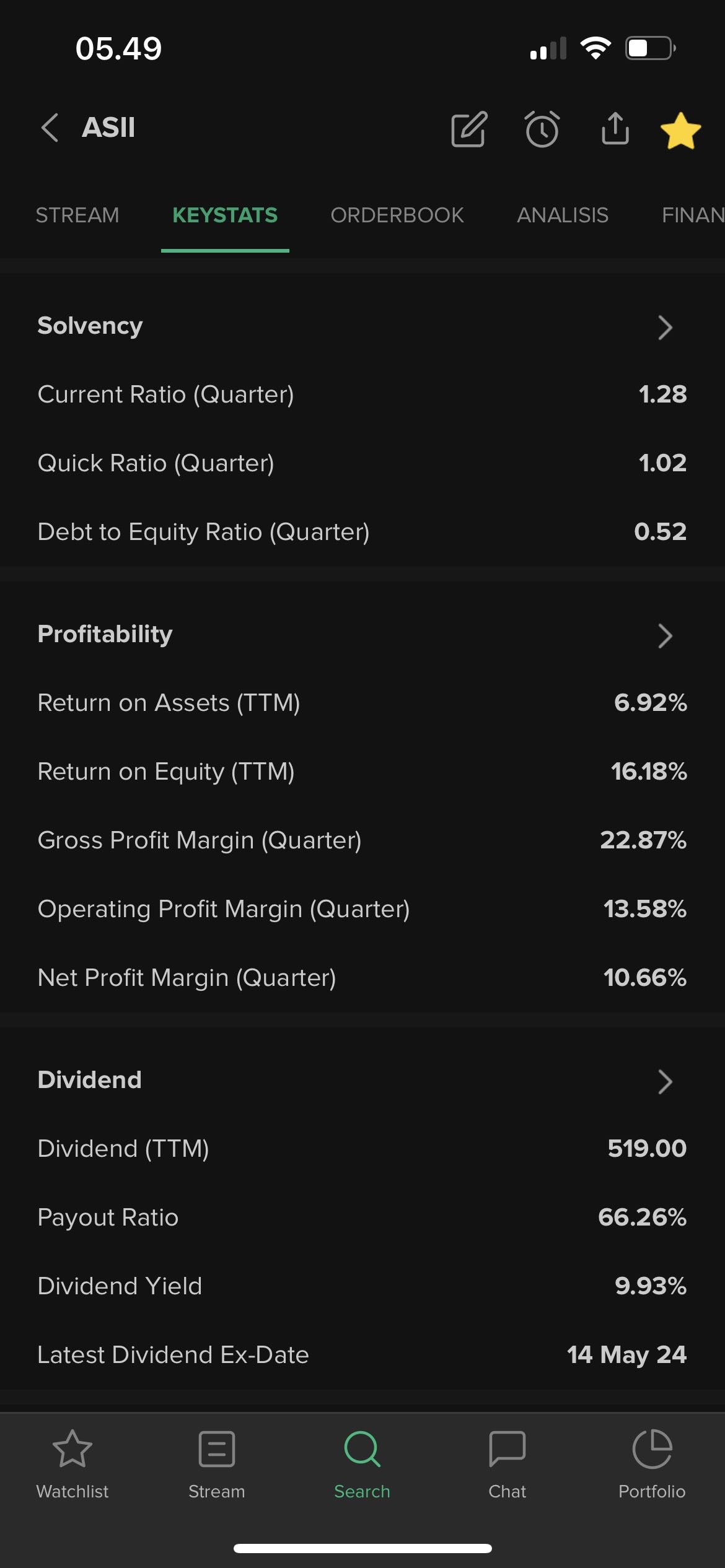Tap the Dividend Yield row
Viewport: 725px width, 1568px height.
click(362, 1286)
